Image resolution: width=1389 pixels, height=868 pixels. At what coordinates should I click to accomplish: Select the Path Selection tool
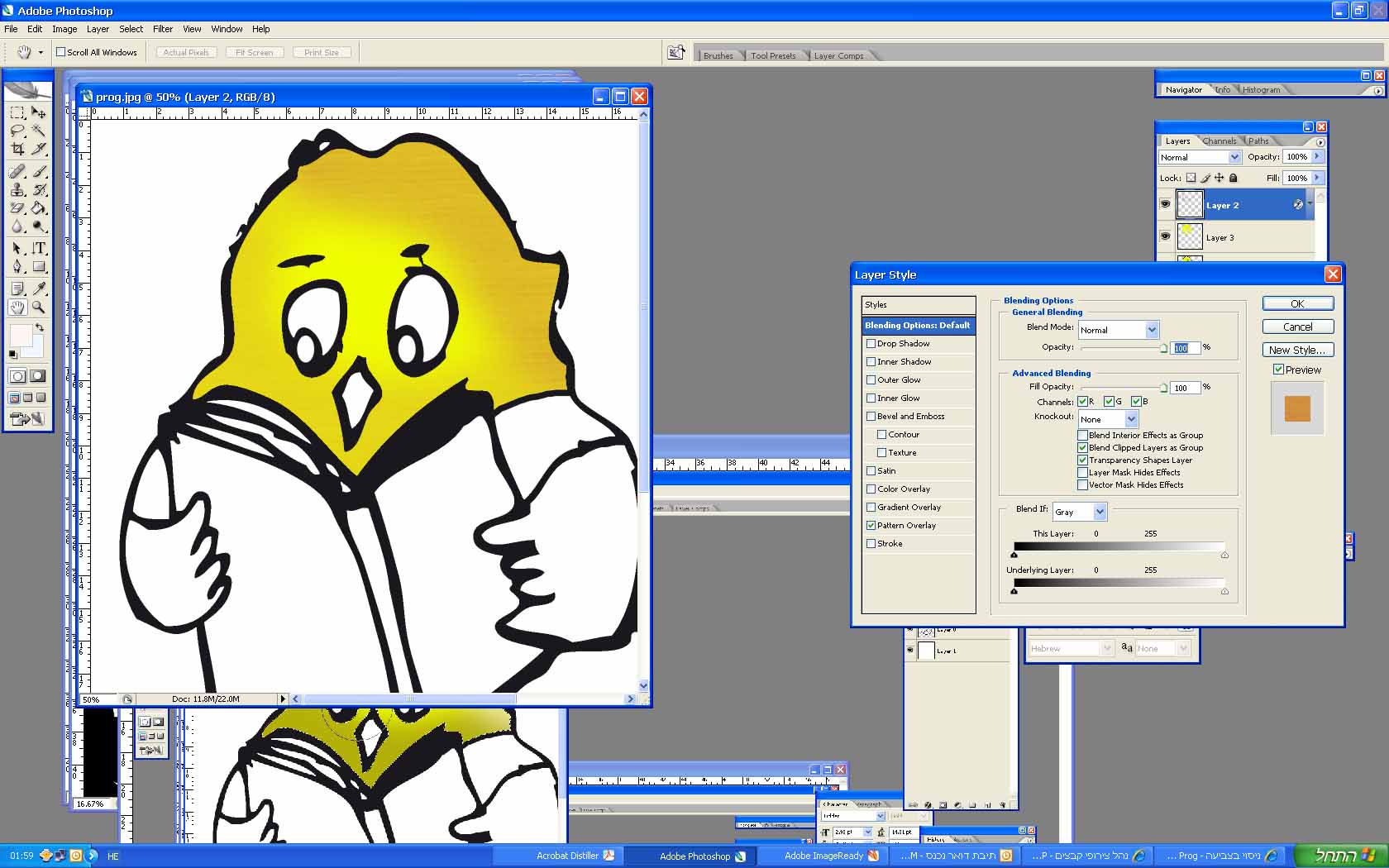17,248
